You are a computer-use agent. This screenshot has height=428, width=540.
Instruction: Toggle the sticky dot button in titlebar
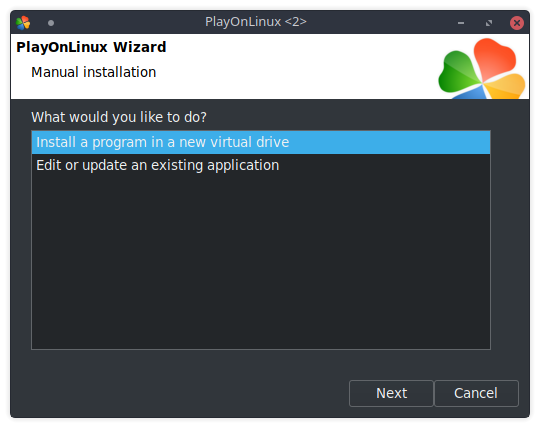click(x=51, y=23)
